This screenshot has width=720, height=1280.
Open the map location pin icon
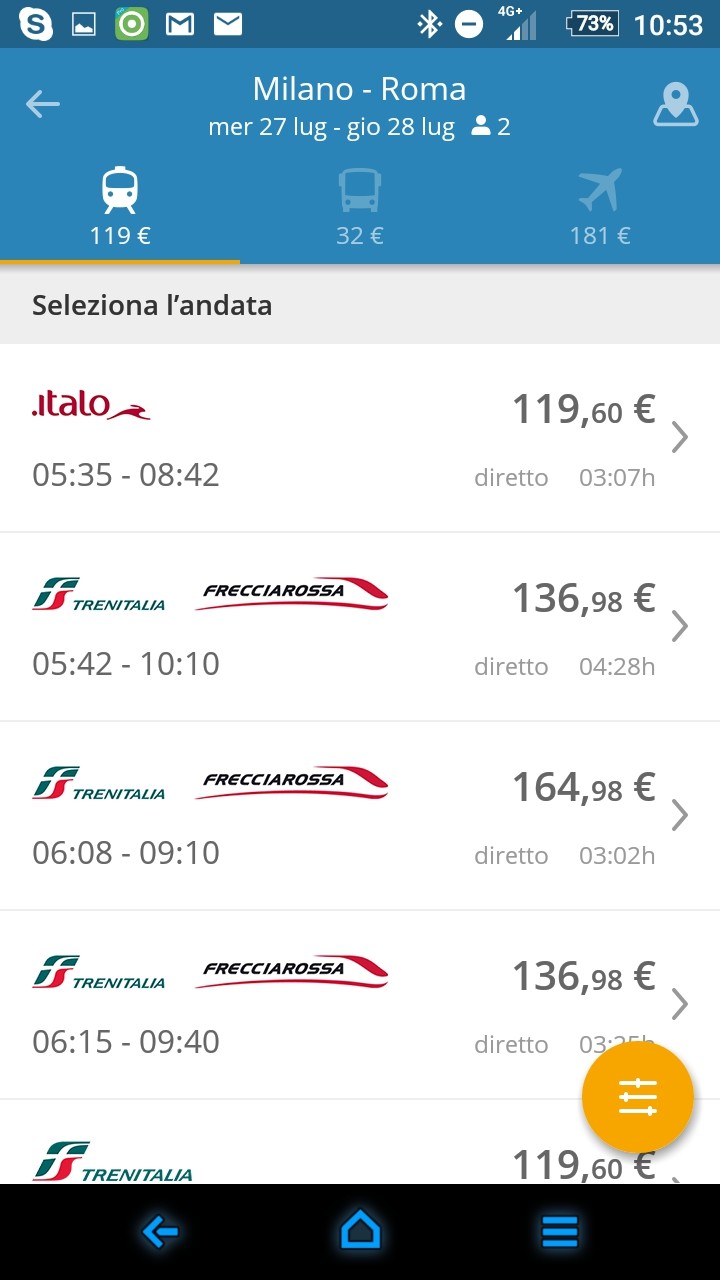click(675, 104)
